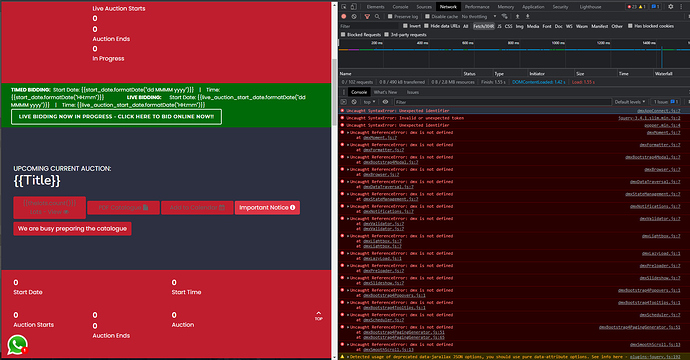Switch to the Performance tab
690x360 pixels.
tap(477, 7)
